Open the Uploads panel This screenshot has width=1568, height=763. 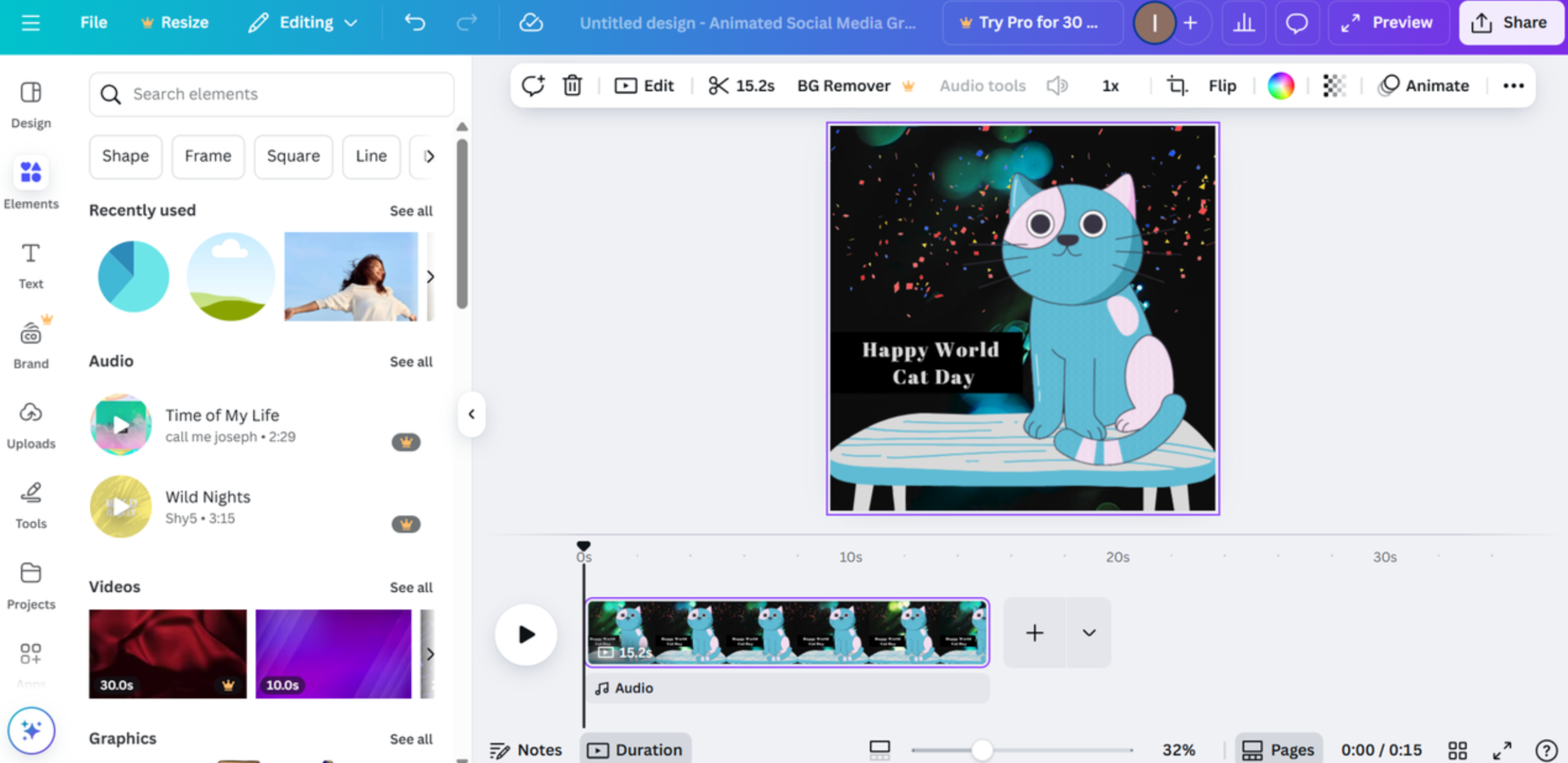point(31,425)
